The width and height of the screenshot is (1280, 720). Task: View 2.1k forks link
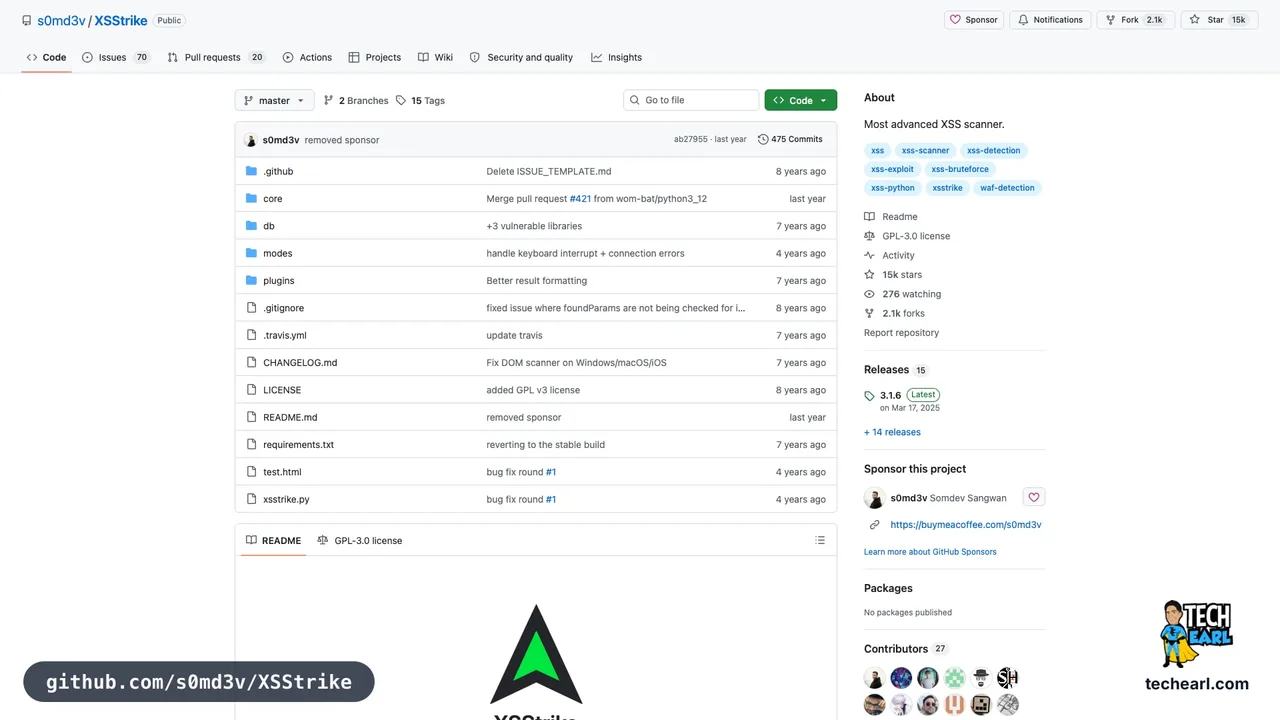895,313
